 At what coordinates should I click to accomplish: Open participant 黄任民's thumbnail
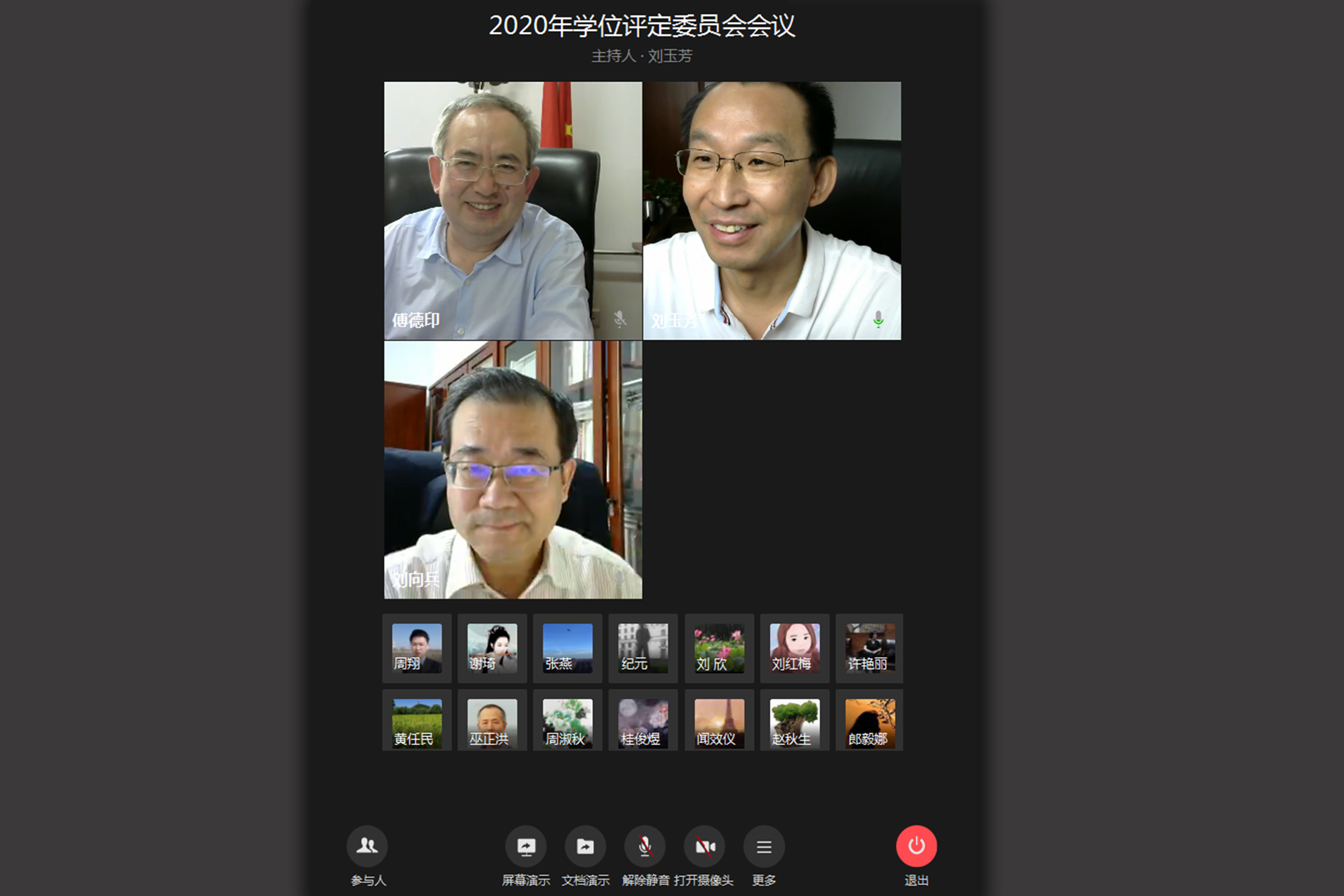(x=417, y=723)
